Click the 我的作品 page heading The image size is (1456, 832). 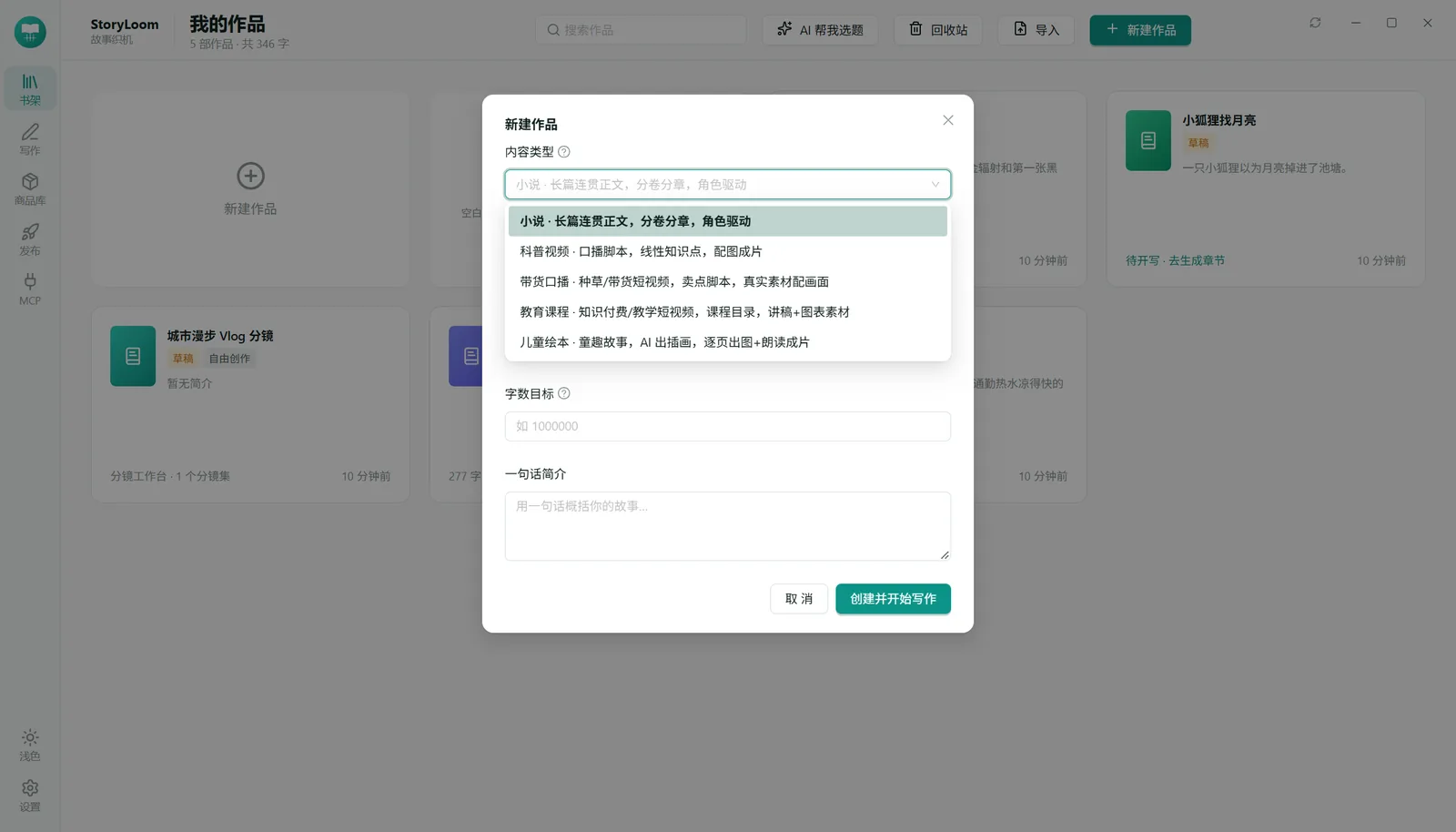pyautogui.click(x=227, y=24)
